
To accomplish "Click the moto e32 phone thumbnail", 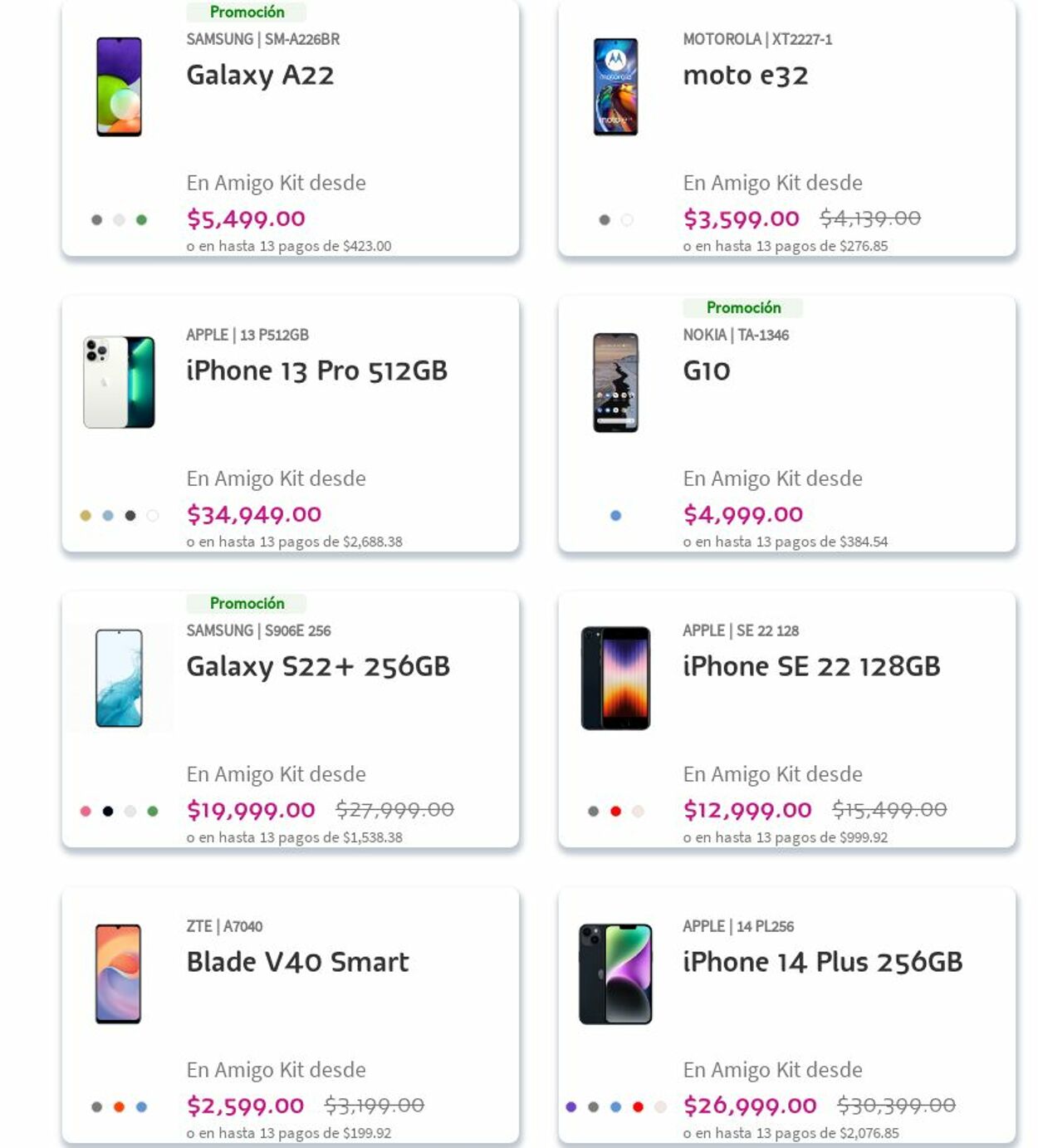I will click(x=615, y=86).
